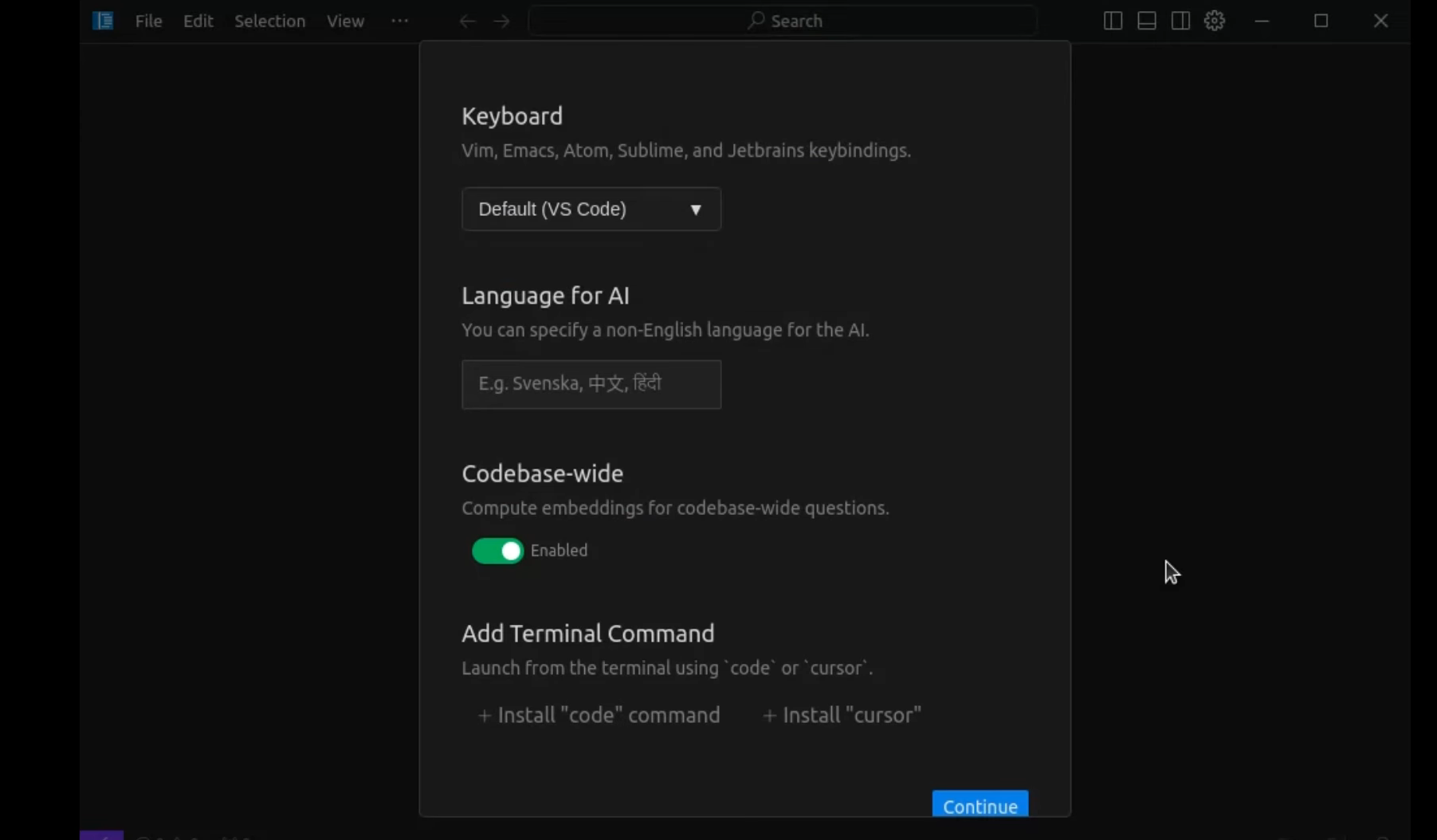Open the Edit menu
The width and height of the screenshot is (1437, 840).
tap(198, 21)
